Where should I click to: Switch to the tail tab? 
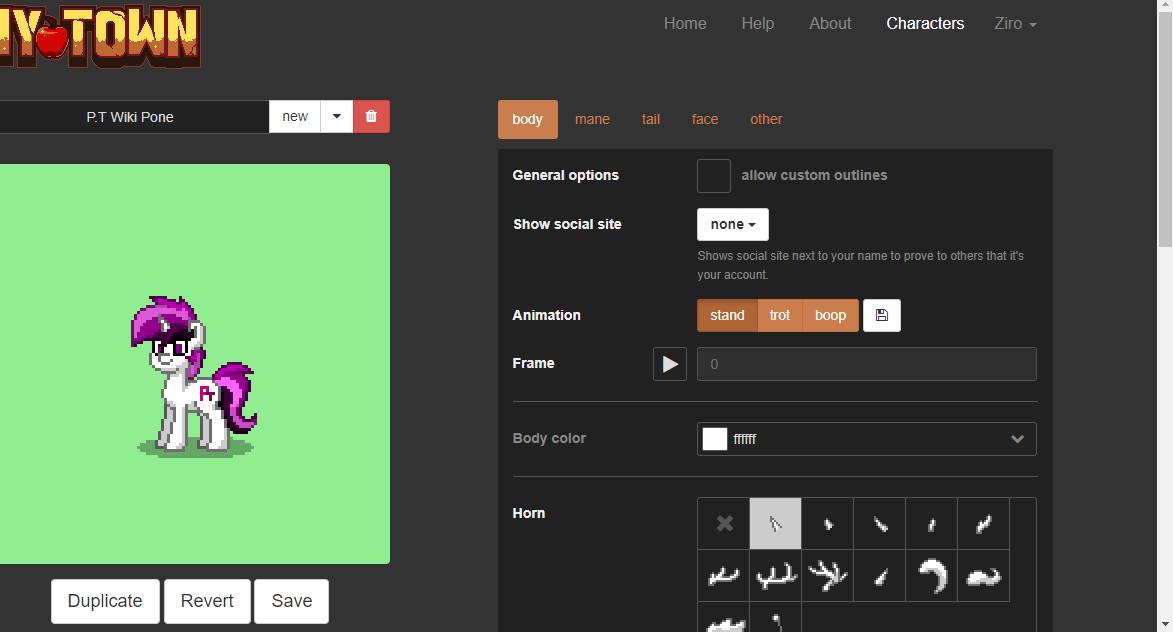pos(651,120)
